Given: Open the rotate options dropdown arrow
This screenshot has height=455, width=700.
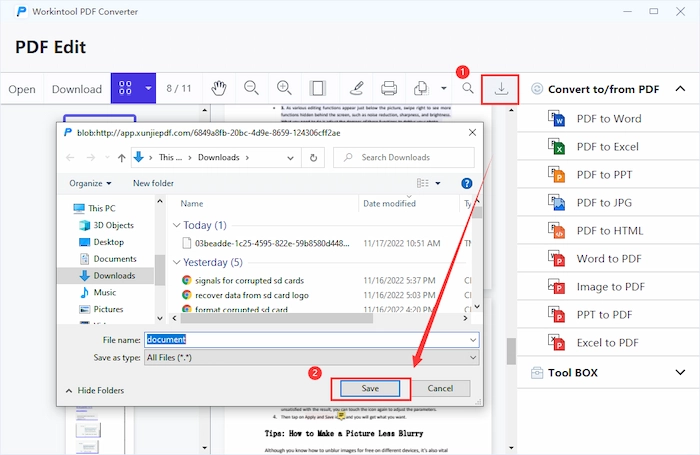Looking at the screenshot, I should 443,88.
